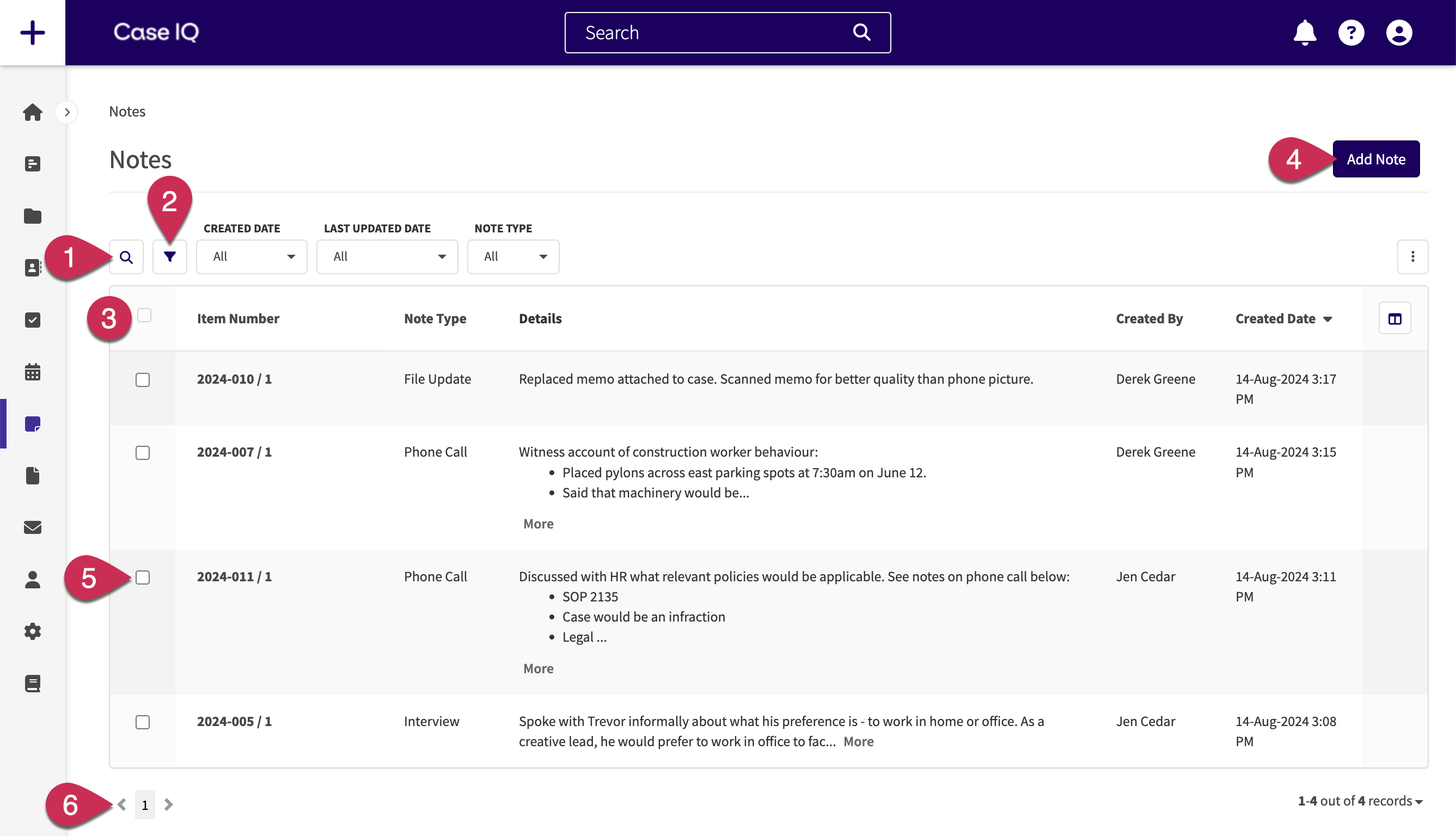Click More to expand note 2024-007 / 1
The height and width of the screenshot is (836, 1456).
point(538,523)
